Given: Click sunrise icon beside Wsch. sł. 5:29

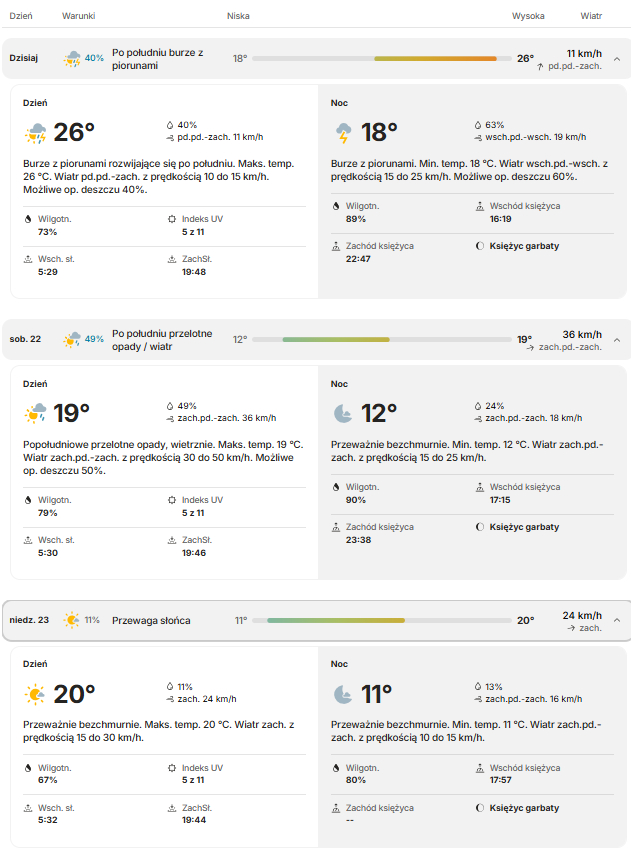Looking at the screenshot, I should [28, 259].
